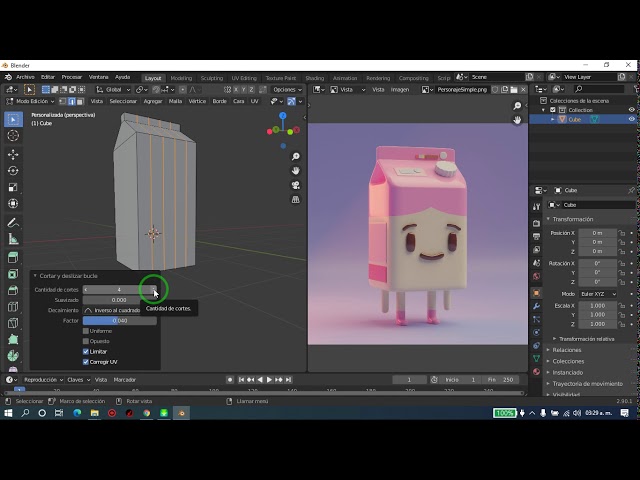Switch perspective/orthographic grid icon
640x480 pixels.
296,199
